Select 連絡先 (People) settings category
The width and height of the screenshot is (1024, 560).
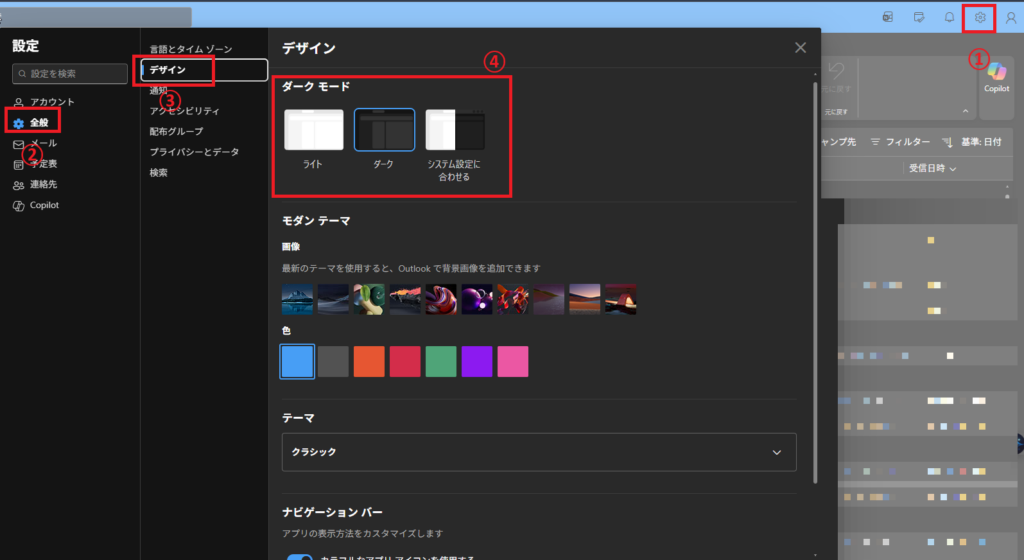(45, 185)
